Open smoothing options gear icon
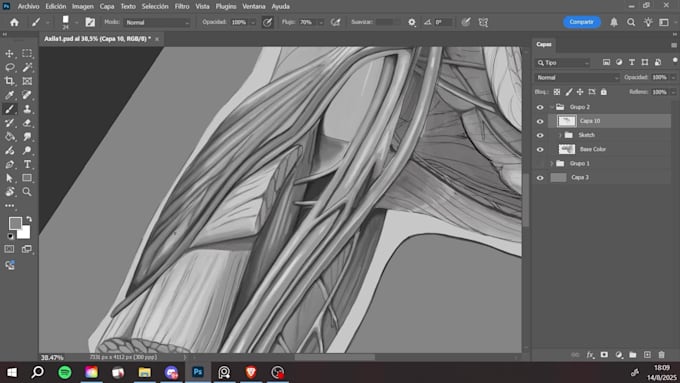This screenshot has width=680, height=383. coord(412,22)
